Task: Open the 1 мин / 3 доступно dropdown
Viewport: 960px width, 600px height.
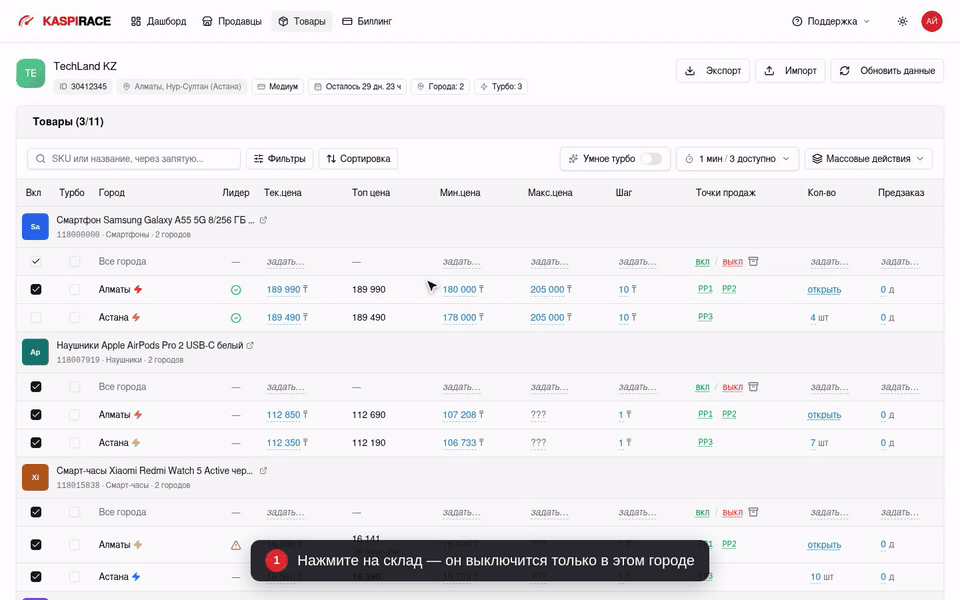Action: tap(737, 159)
